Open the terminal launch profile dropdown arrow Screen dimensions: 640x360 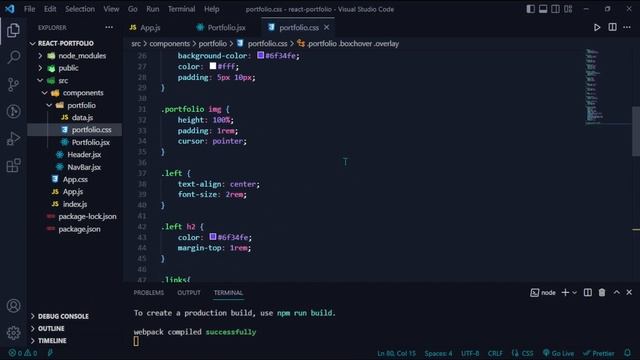[574, 293]
